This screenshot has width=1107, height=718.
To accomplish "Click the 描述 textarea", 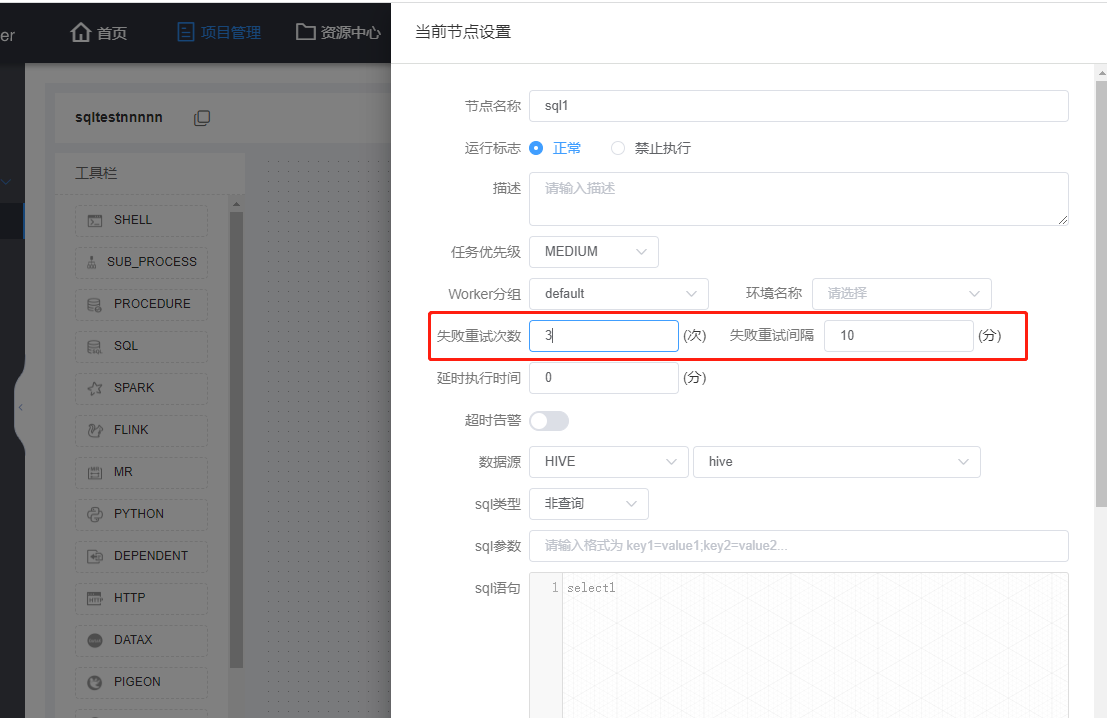I will coord(798,199).
